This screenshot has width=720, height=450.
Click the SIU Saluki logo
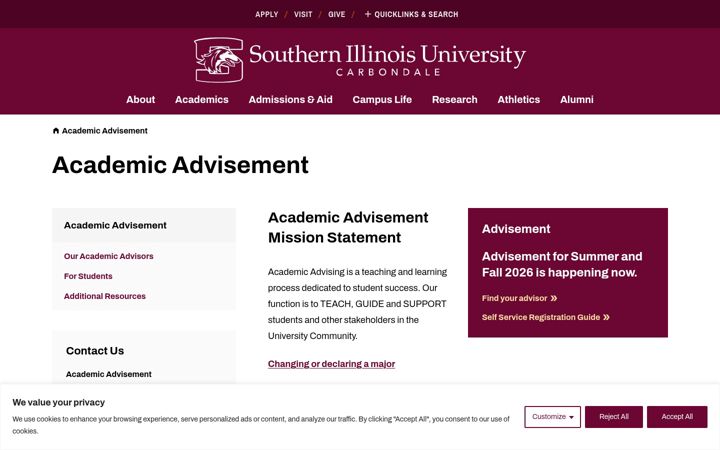click(219, 60)
